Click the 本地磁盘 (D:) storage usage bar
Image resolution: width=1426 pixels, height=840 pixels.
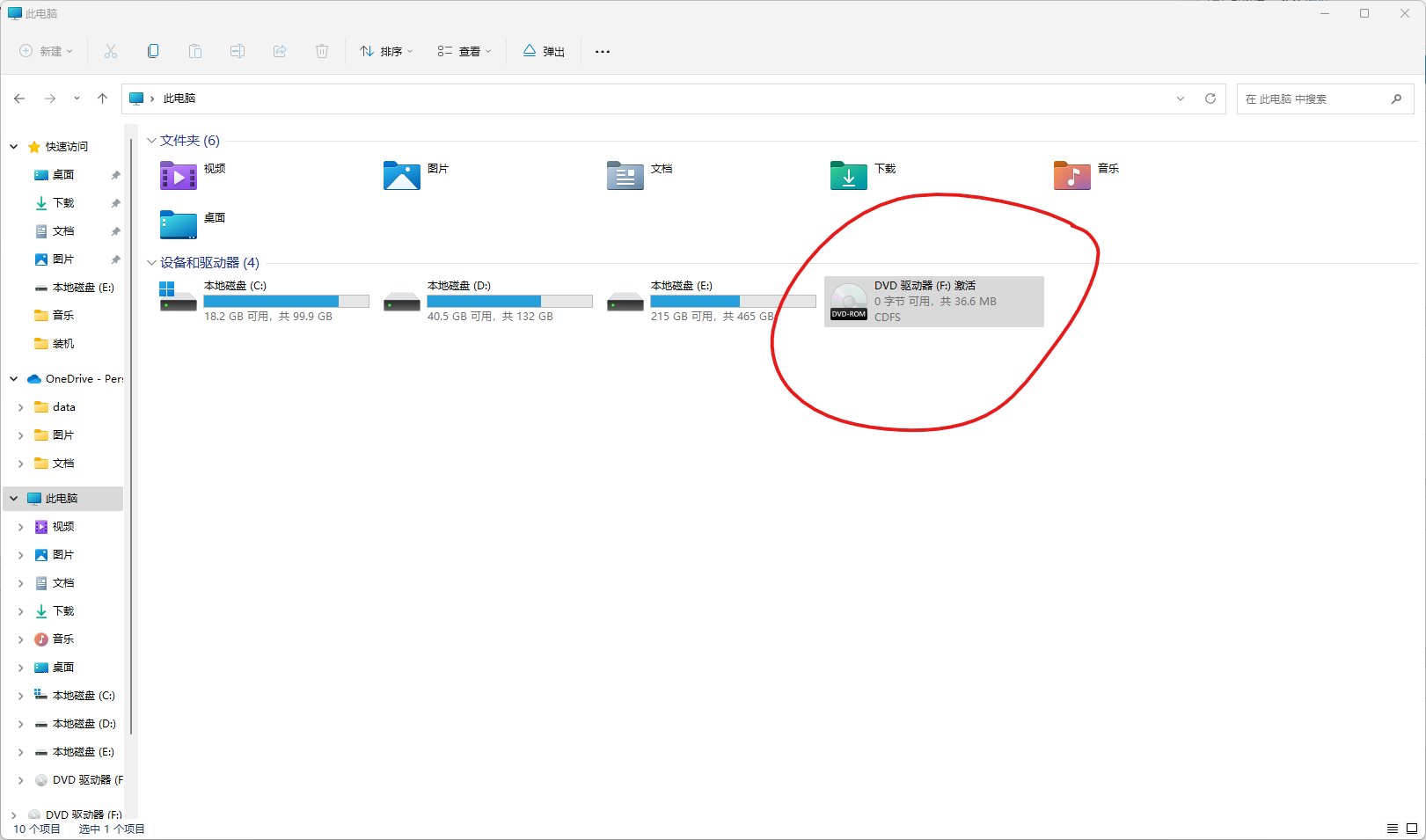coord(509,302)
